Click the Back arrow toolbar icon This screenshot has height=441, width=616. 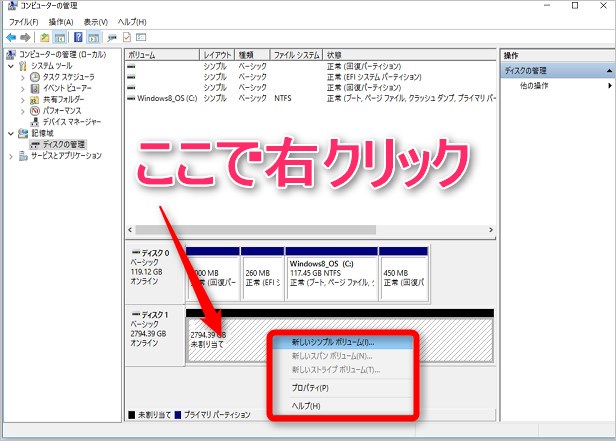point(11,38)
